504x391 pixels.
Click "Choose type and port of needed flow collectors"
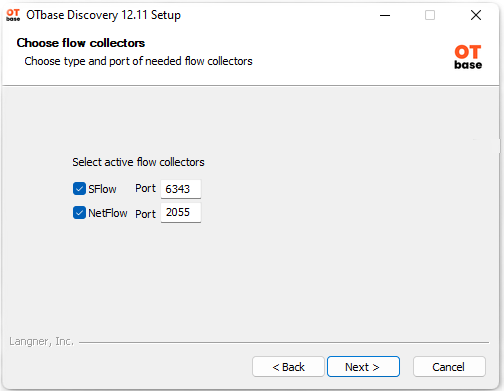coord(138,61)
